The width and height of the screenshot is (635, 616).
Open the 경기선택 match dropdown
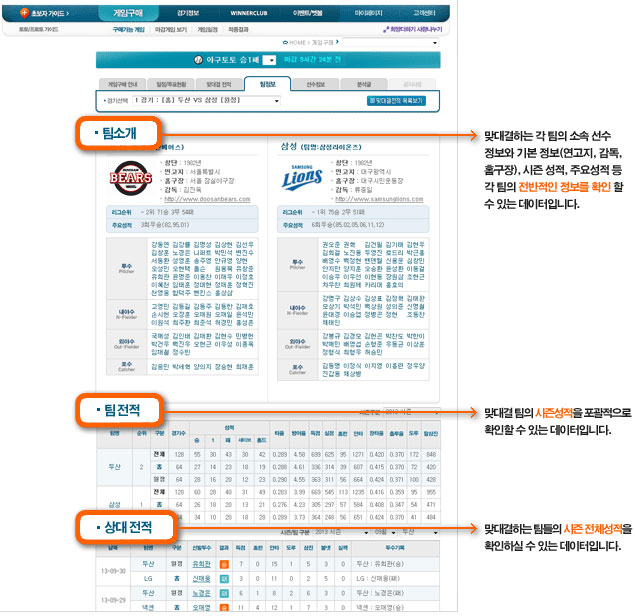click(x=207, y=100)
